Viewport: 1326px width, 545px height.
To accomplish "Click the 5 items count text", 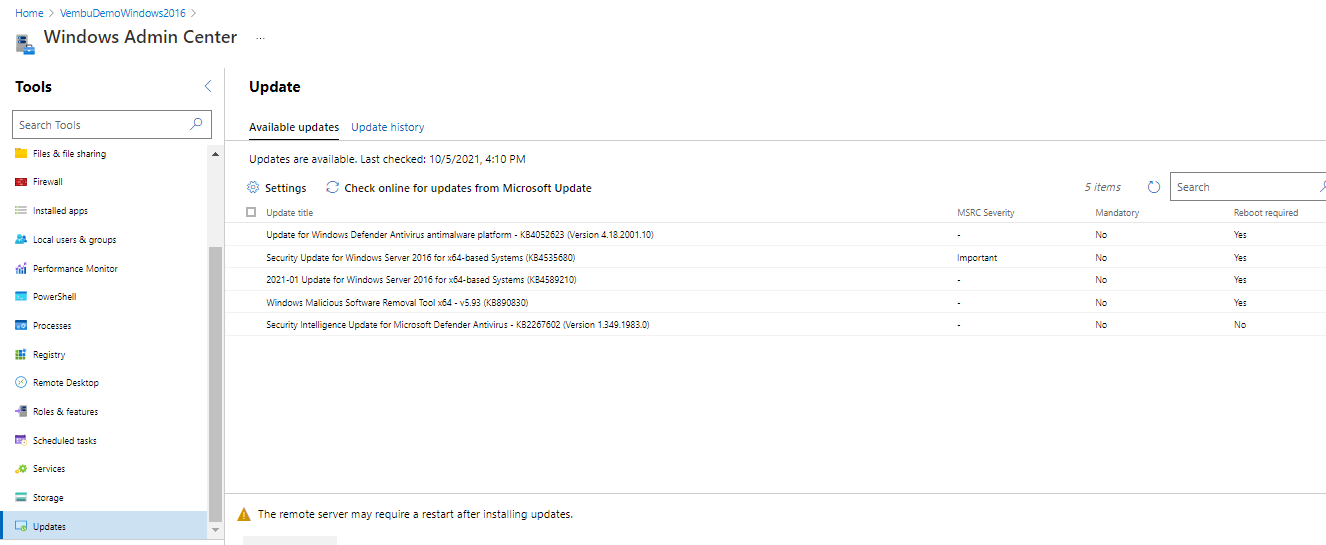I will [x=1103, y=187].
